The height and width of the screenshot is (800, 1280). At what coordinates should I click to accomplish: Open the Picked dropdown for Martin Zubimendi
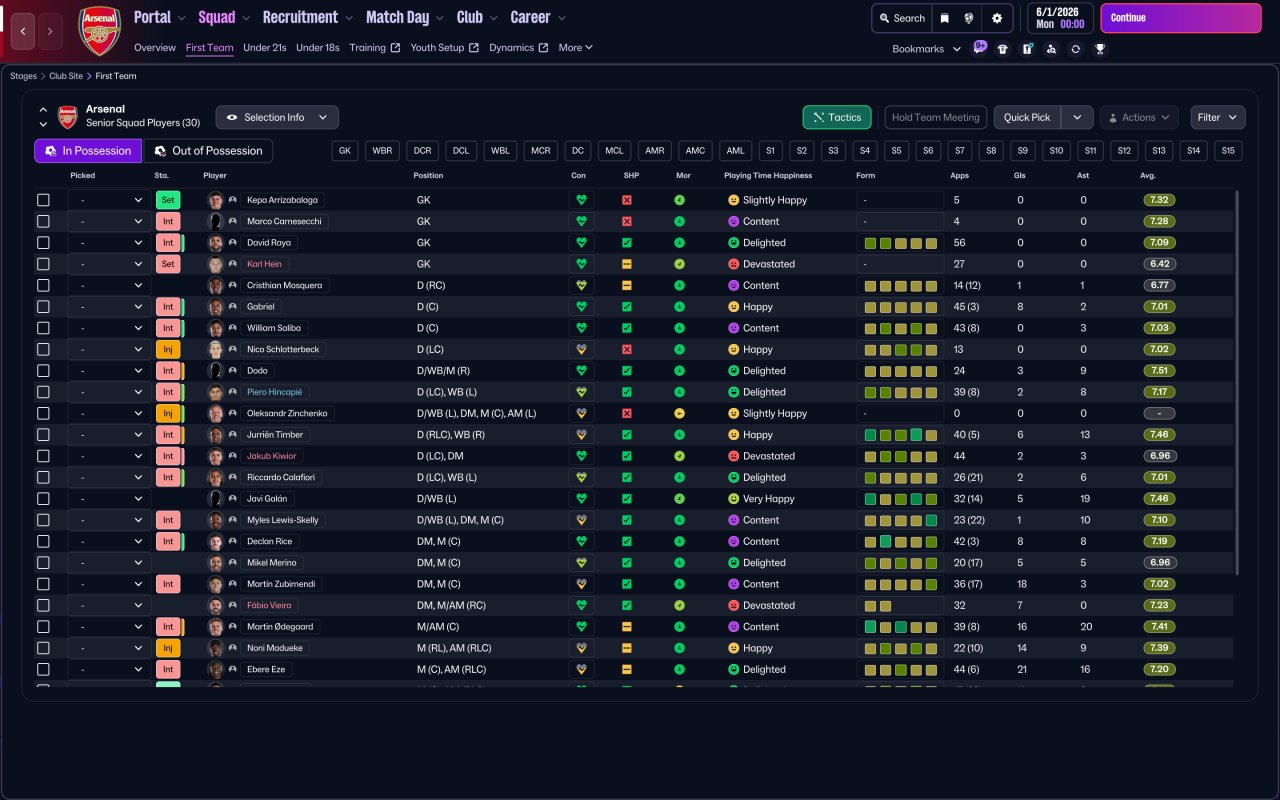tap(110, 584)
